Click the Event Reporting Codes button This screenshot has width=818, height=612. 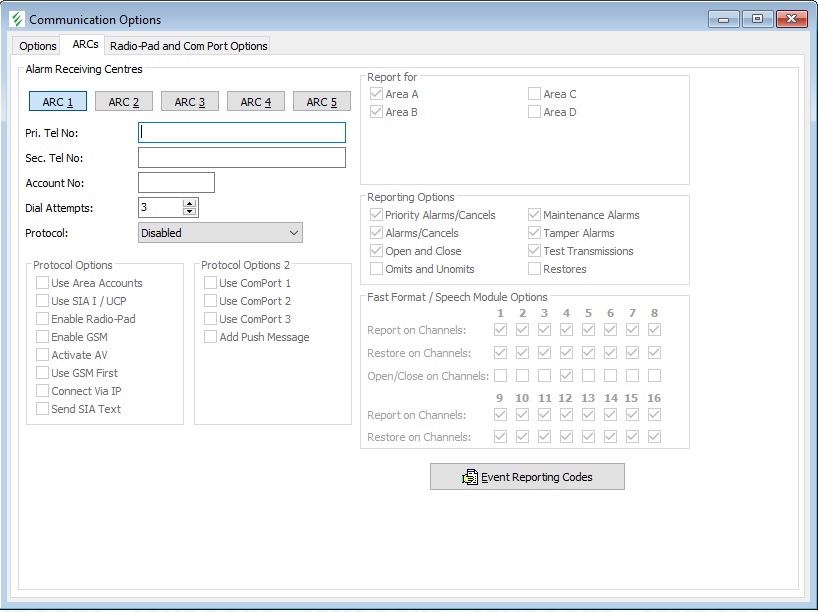pyautogui.click(x=527, y=477)
